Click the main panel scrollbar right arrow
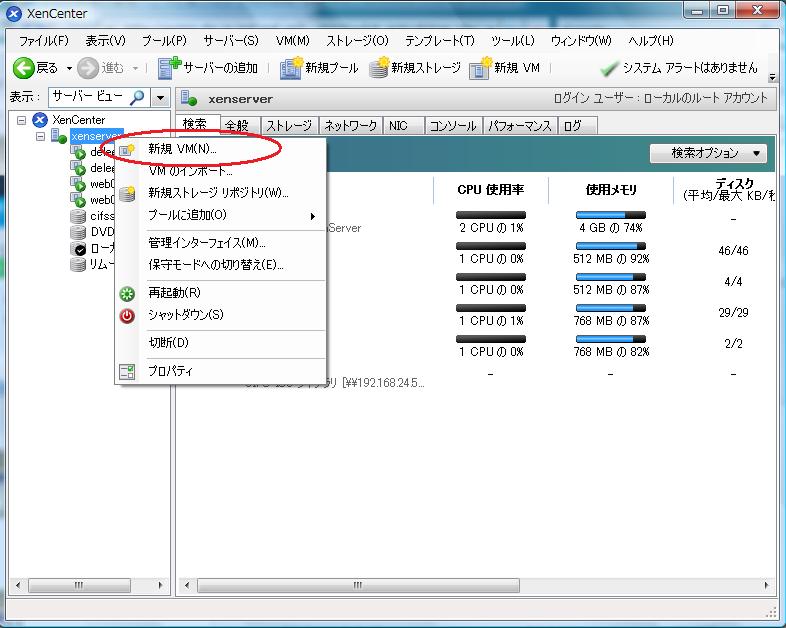The height and width of the screenshot is (628, 786). (766, 585)
